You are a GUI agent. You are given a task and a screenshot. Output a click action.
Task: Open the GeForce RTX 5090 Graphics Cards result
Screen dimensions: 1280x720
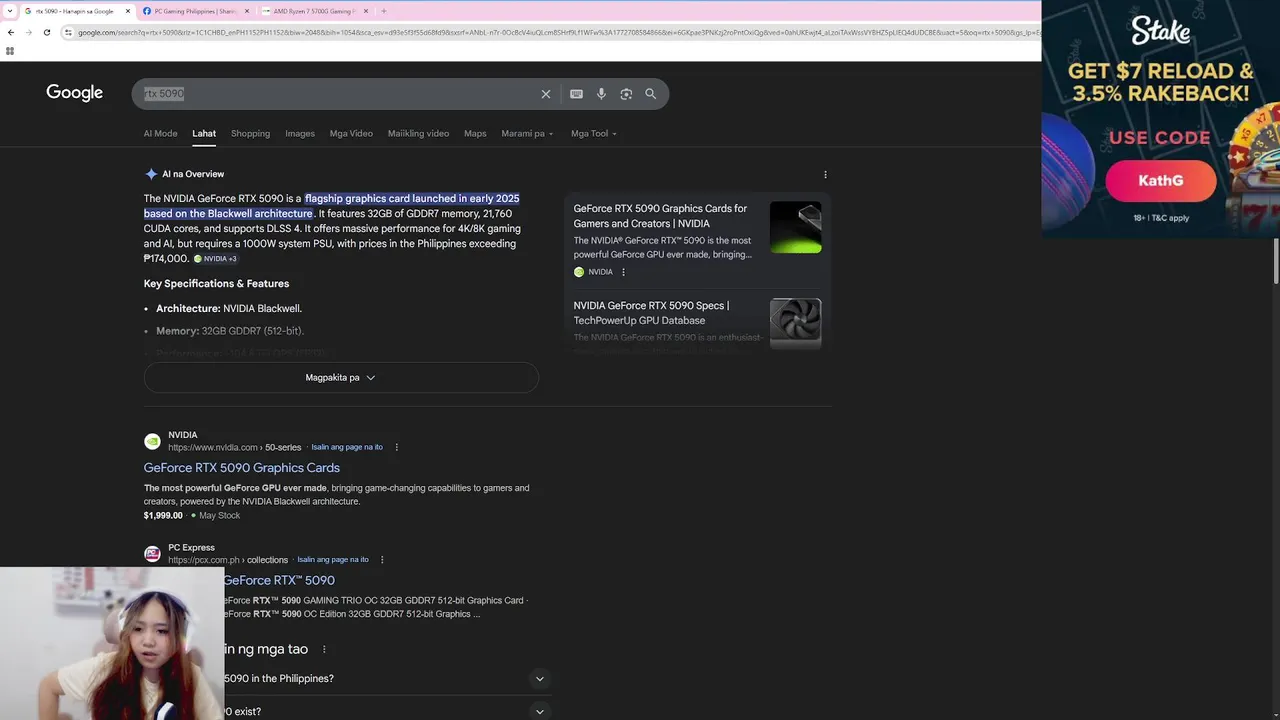click(242, 468)
